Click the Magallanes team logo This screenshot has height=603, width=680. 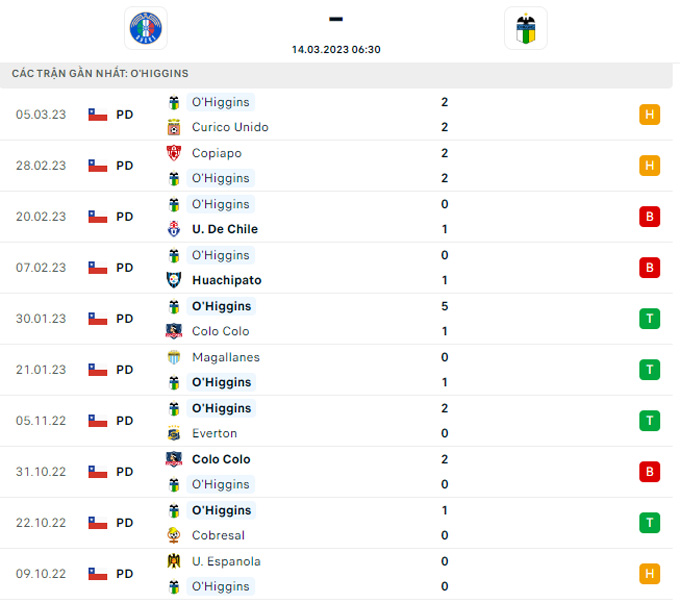(174, 357)
